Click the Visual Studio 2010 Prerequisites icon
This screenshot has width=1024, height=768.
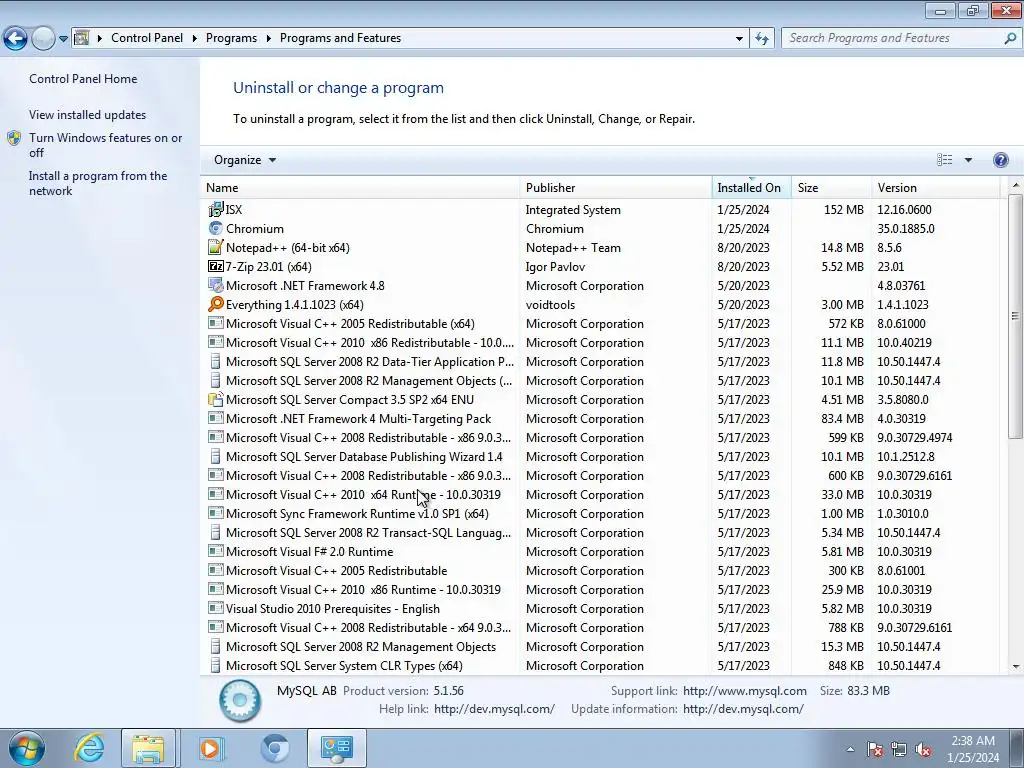[216, 608]
